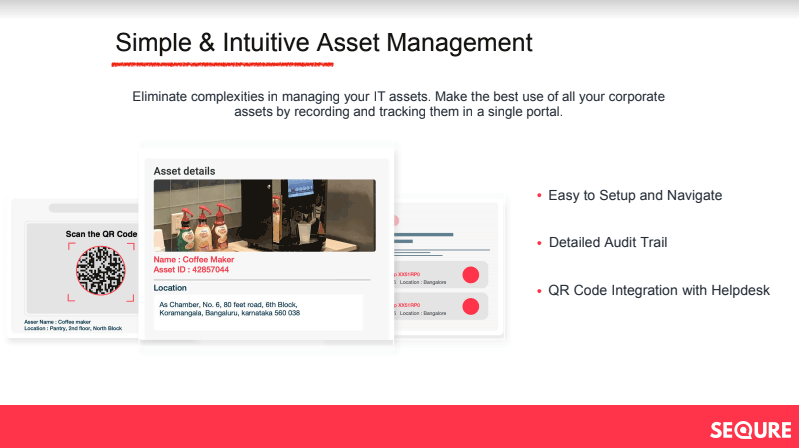
Task: Click the Location address text box
Action: (258, 309)
